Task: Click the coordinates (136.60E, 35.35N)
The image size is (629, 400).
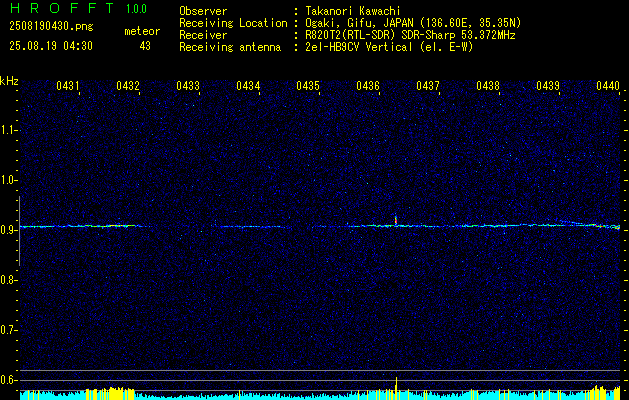Action: 470,23
